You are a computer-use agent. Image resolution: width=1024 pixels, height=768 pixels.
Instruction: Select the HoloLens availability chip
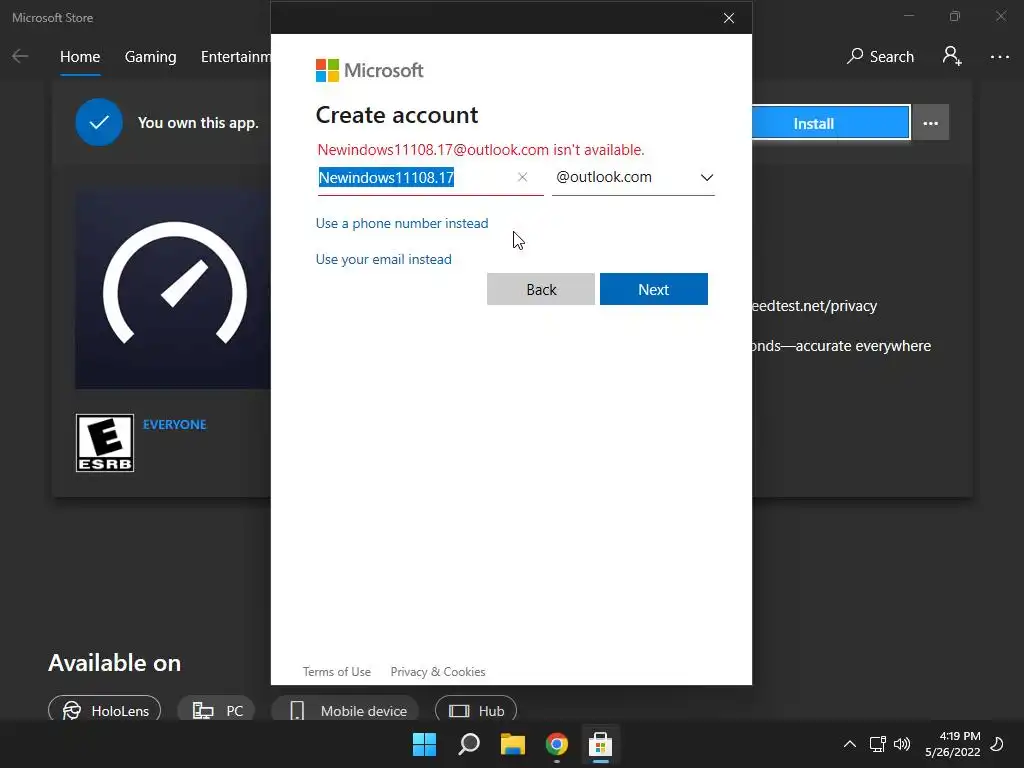pyautogui.click(x=104, y=711)
